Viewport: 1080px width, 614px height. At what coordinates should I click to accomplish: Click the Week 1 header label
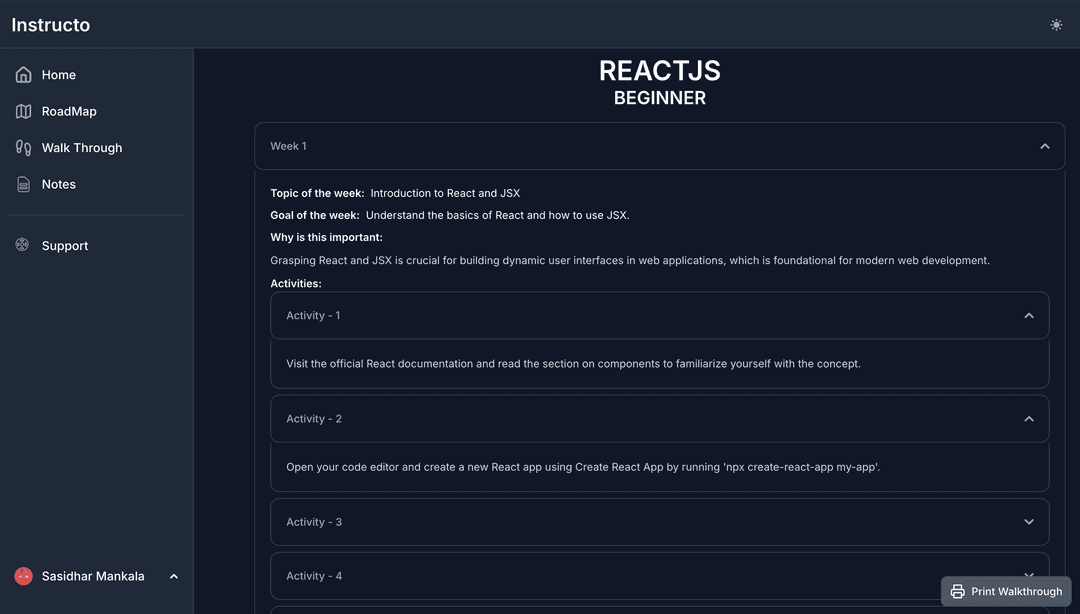click(289, 146)
